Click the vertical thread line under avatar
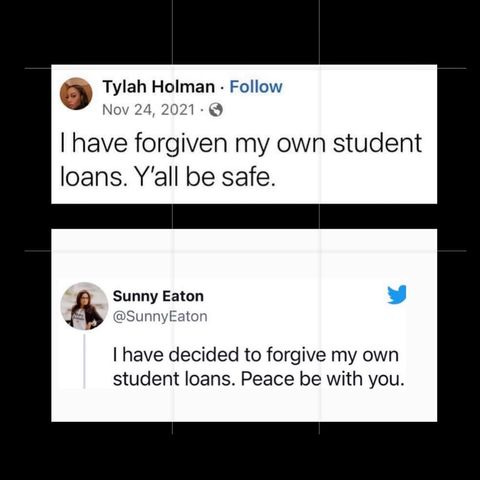This screenshot has height=480, width=480. pyautogui.click(x=84, y=361)
